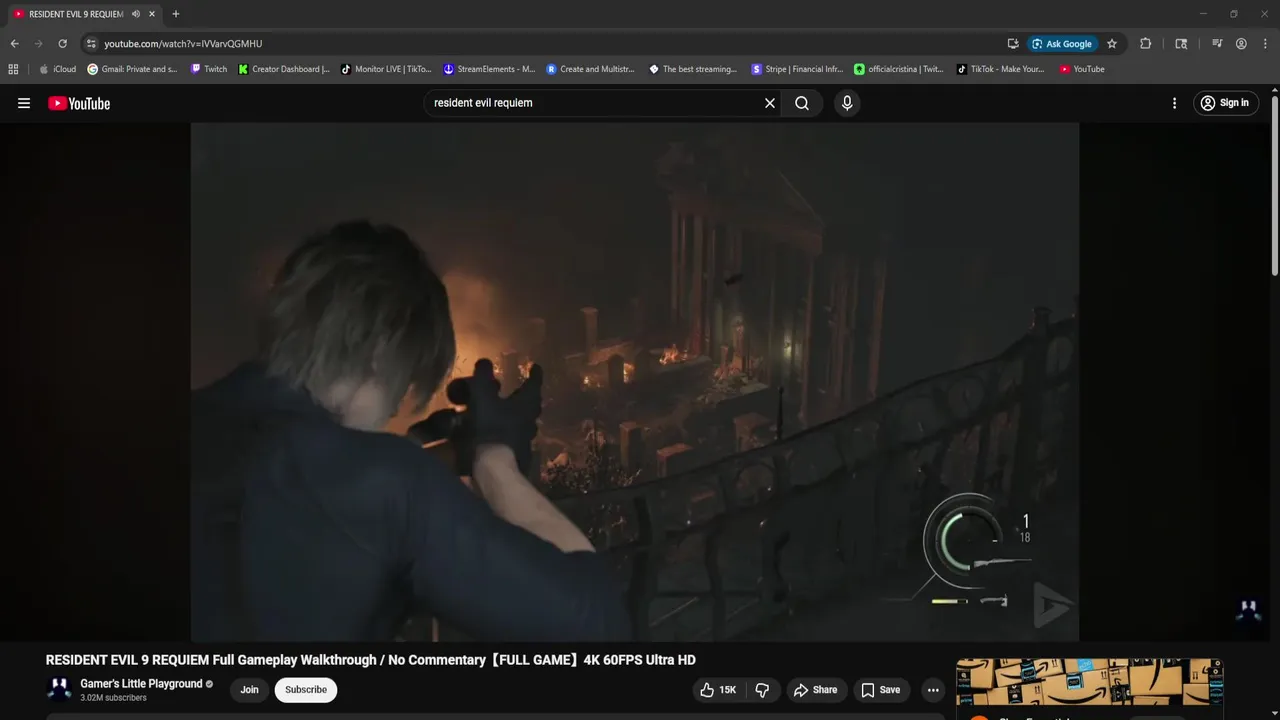Image resolution: width=1280 pixels, height=720 pixels.
Task: Open Gamer's Little Playground channel name
Action: [141, 684]
